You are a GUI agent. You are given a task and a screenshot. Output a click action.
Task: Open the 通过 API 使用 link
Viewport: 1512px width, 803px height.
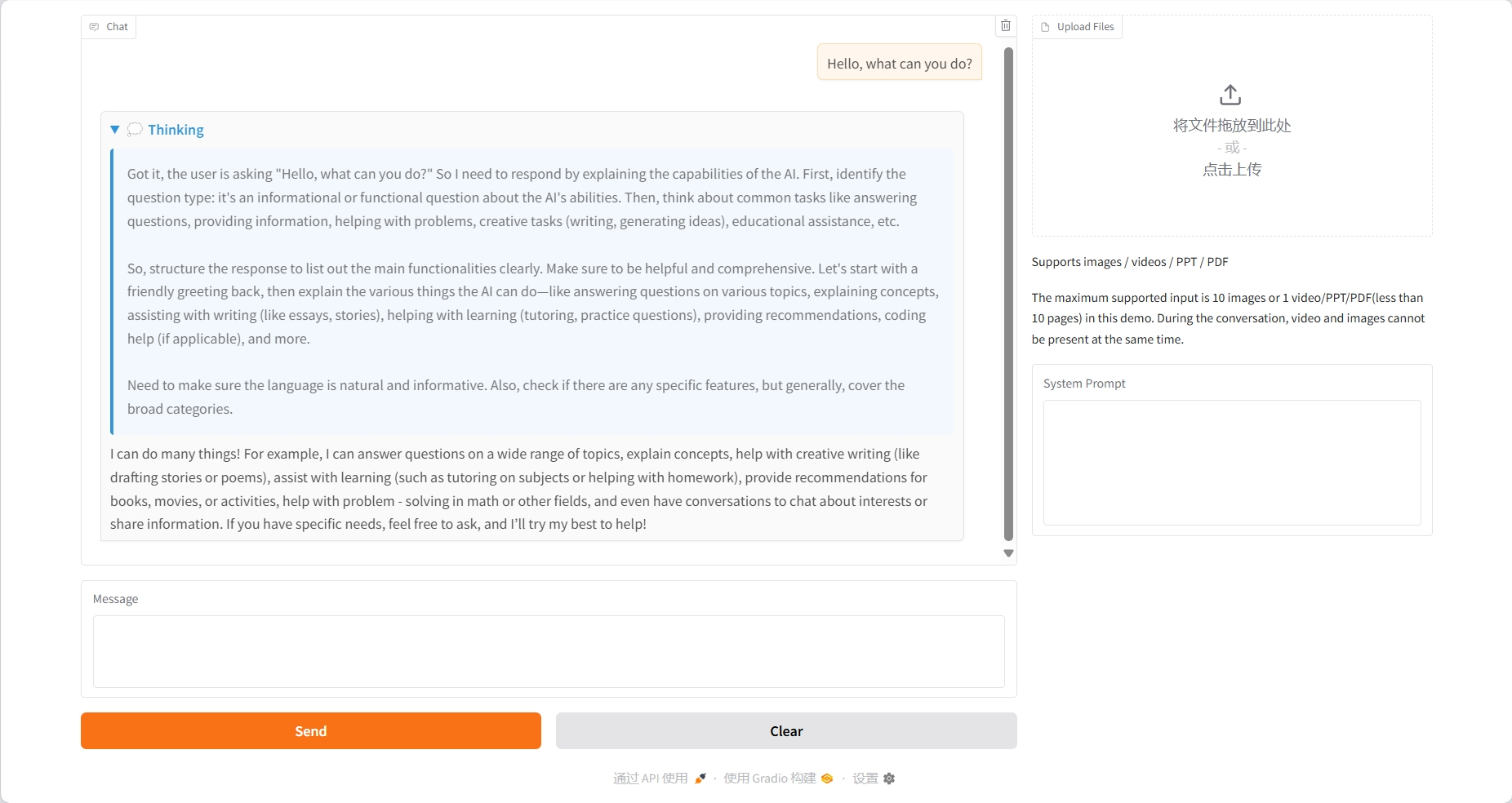pos(651,779)
